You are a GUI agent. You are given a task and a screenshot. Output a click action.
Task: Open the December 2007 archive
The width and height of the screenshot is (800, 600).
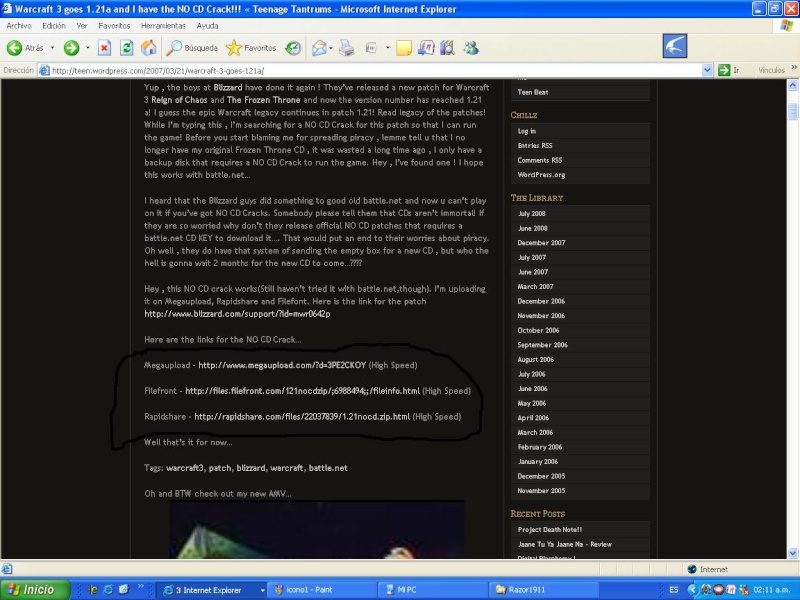click(541, 243)
